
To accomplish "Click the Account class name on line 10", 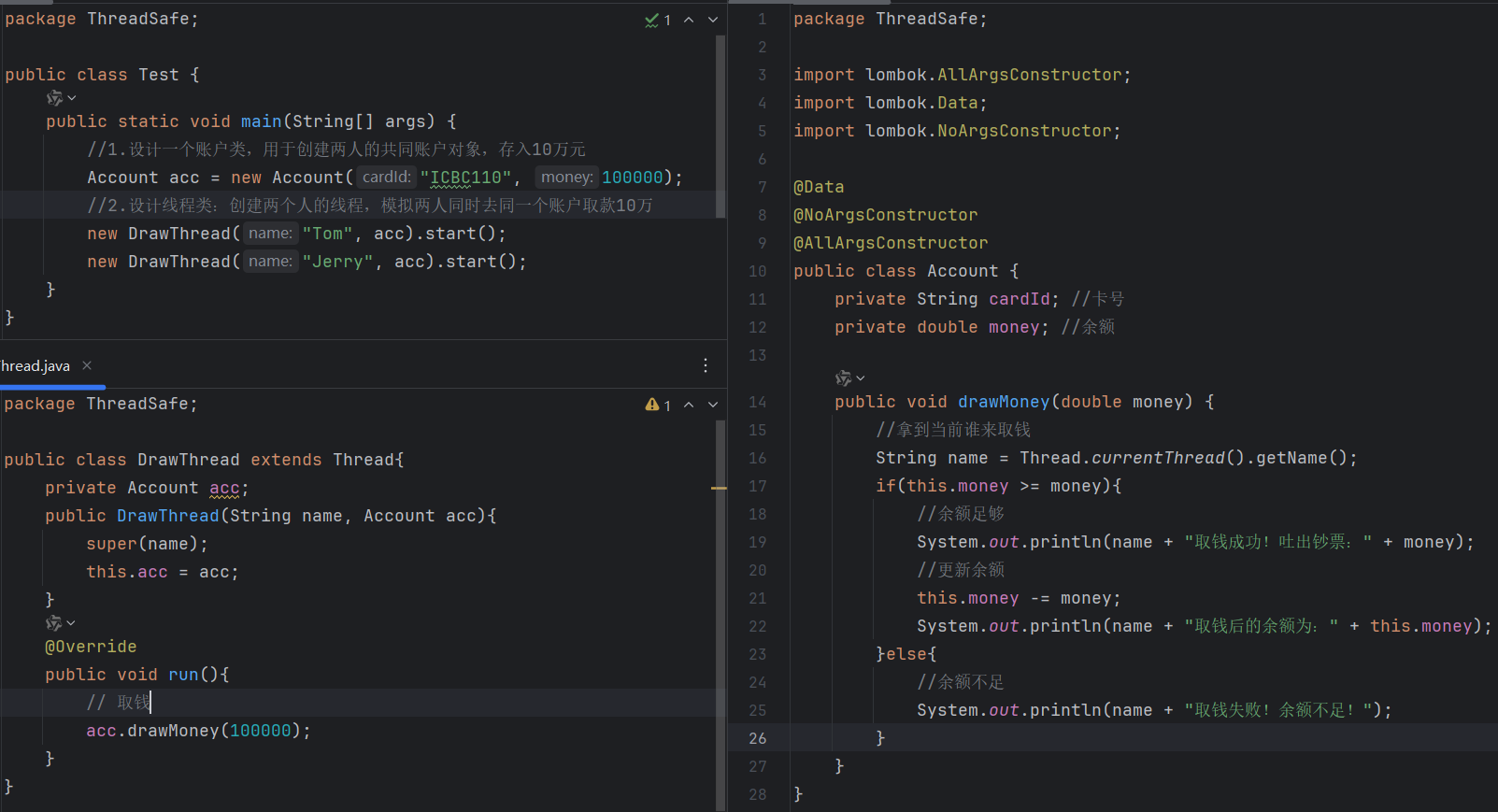I will click(963, 271).
